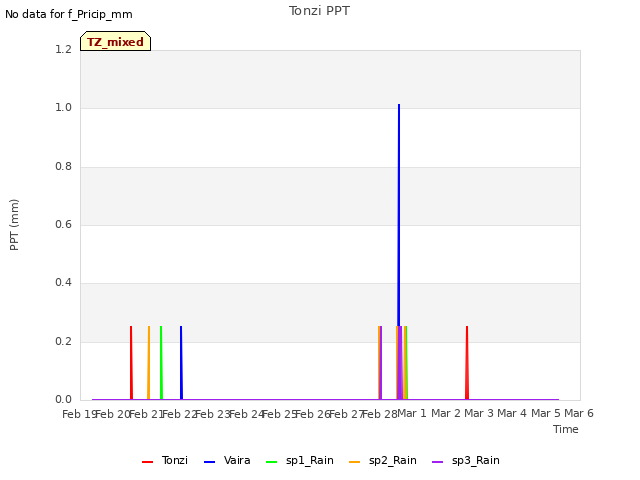Click the blue Vaira spike near Feb 22
640x480 pixels.
tap(181, 363)
